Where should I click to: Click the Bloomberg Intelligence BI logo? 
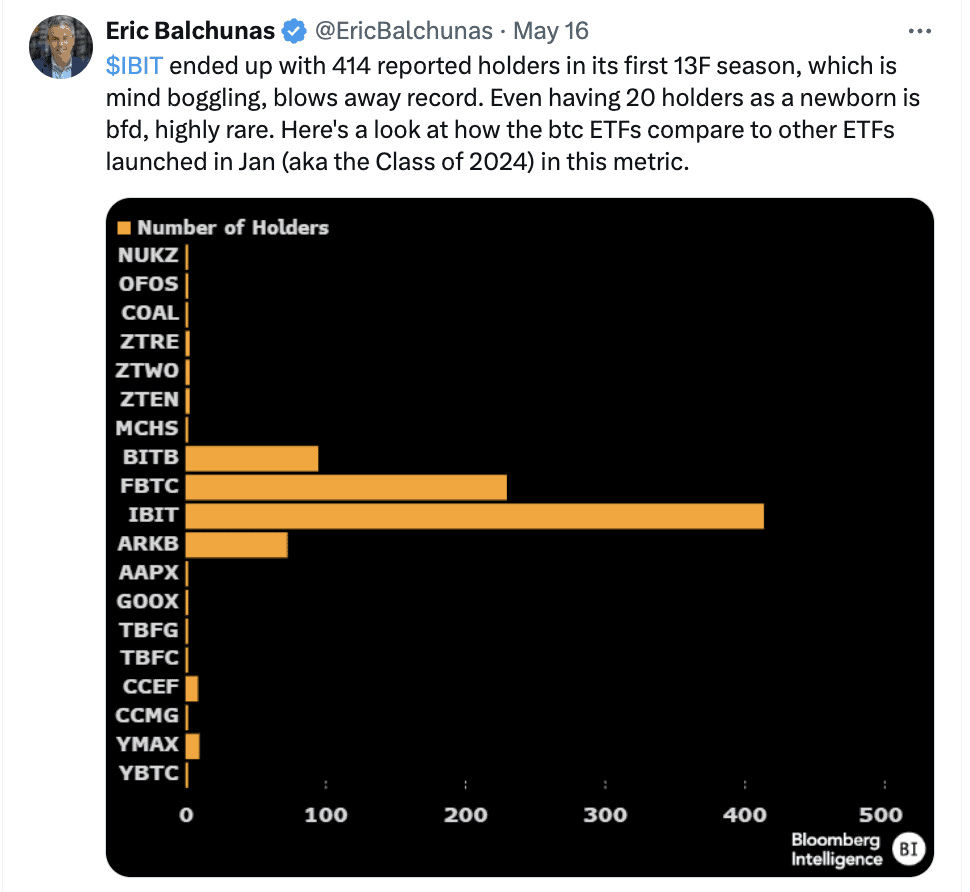(x=908, y=849)
